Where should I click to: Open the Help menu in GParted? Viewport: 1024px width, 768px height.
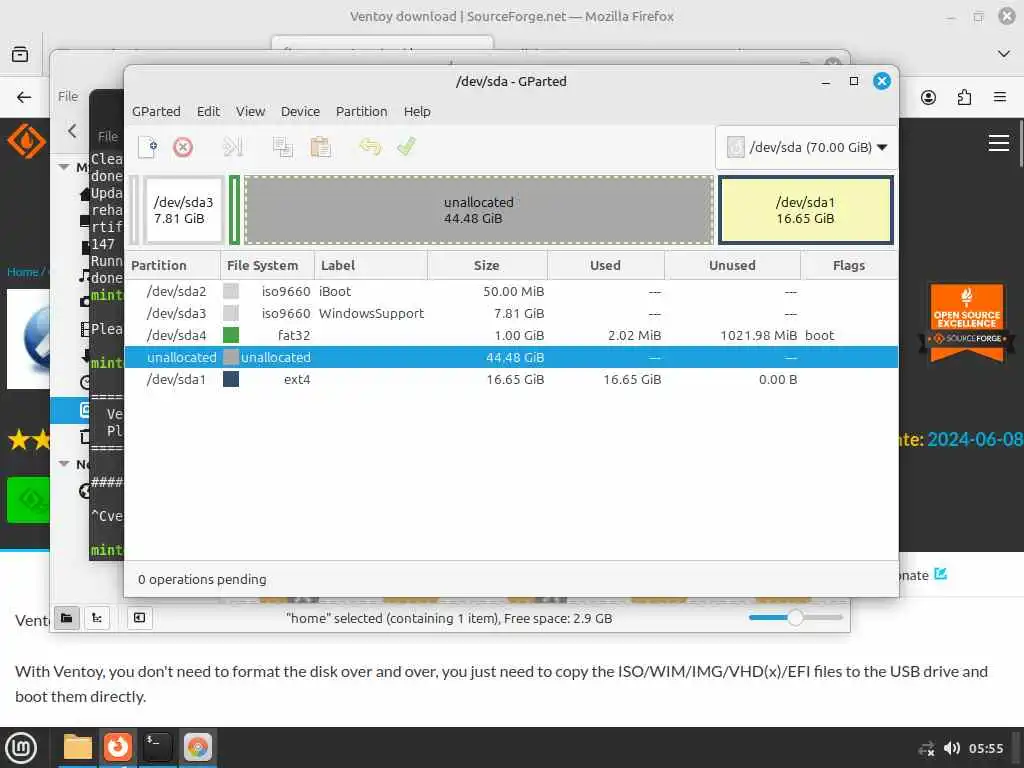click(417, 112)
